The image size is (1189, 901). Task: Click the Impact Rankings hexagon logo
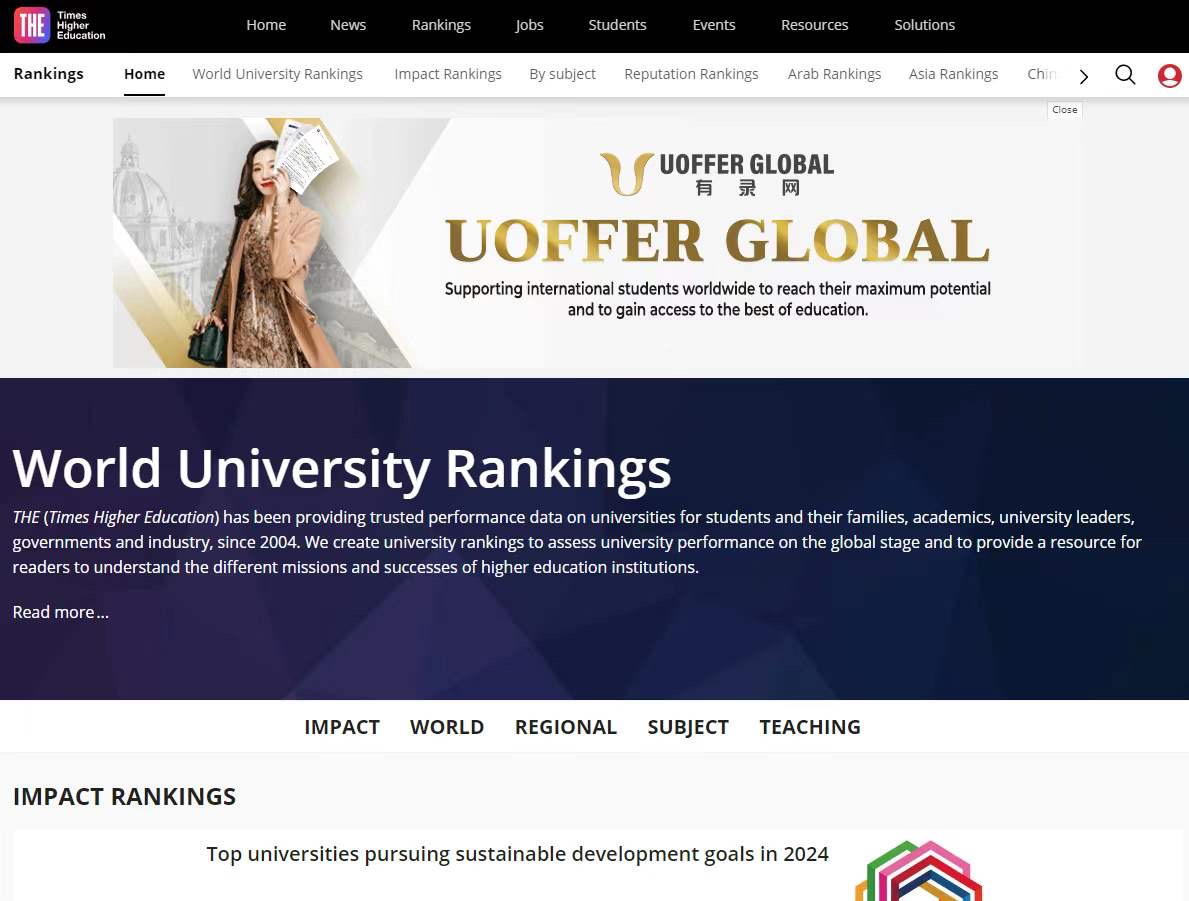tap(918, 871)
